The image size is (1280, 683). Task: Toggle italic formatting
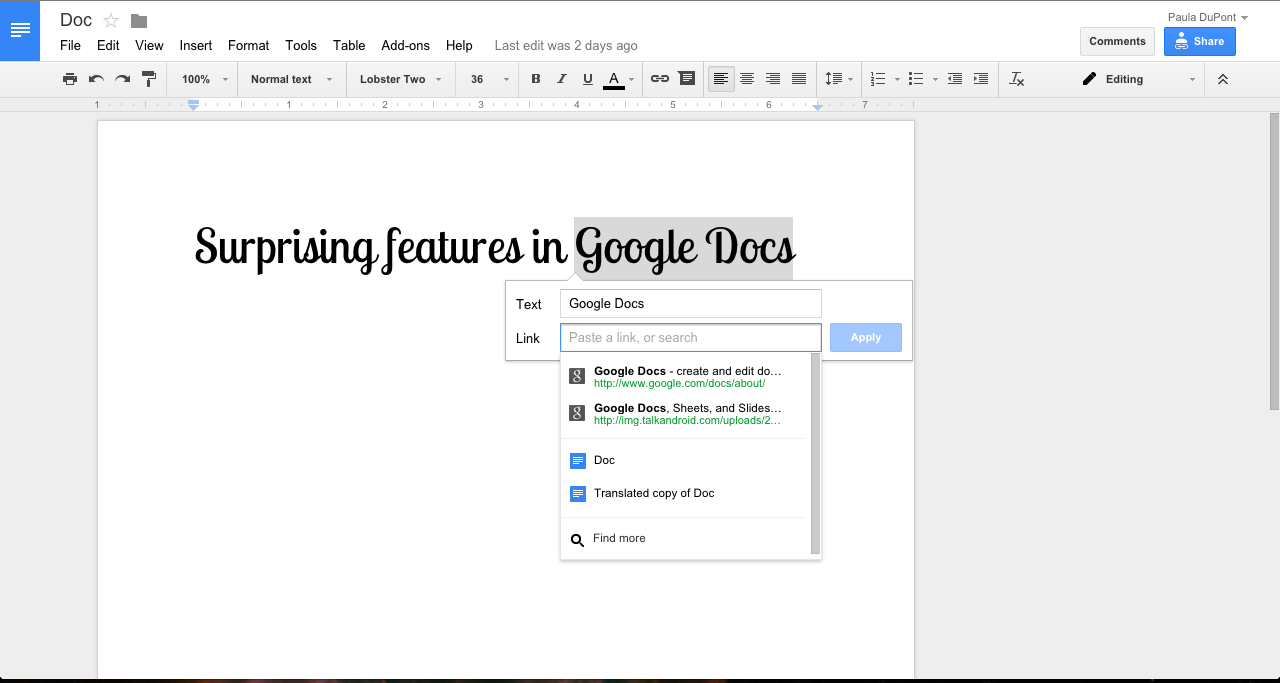562,79
